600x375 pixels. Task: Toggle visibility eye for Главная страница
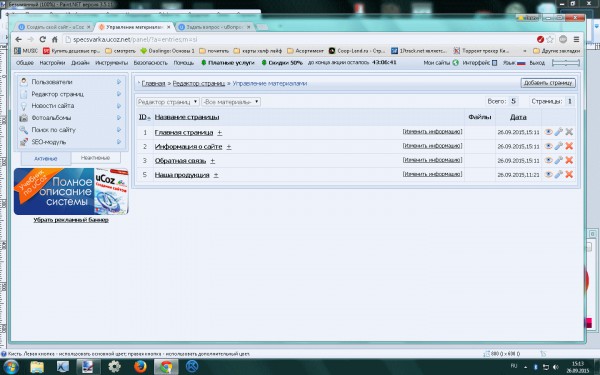pyautogui.click(x=548, y=132)
